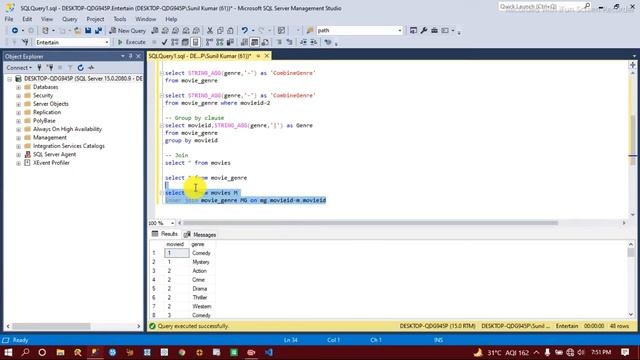Click the Decrease Indent icon
640x360 pixels.
(303, 42)
